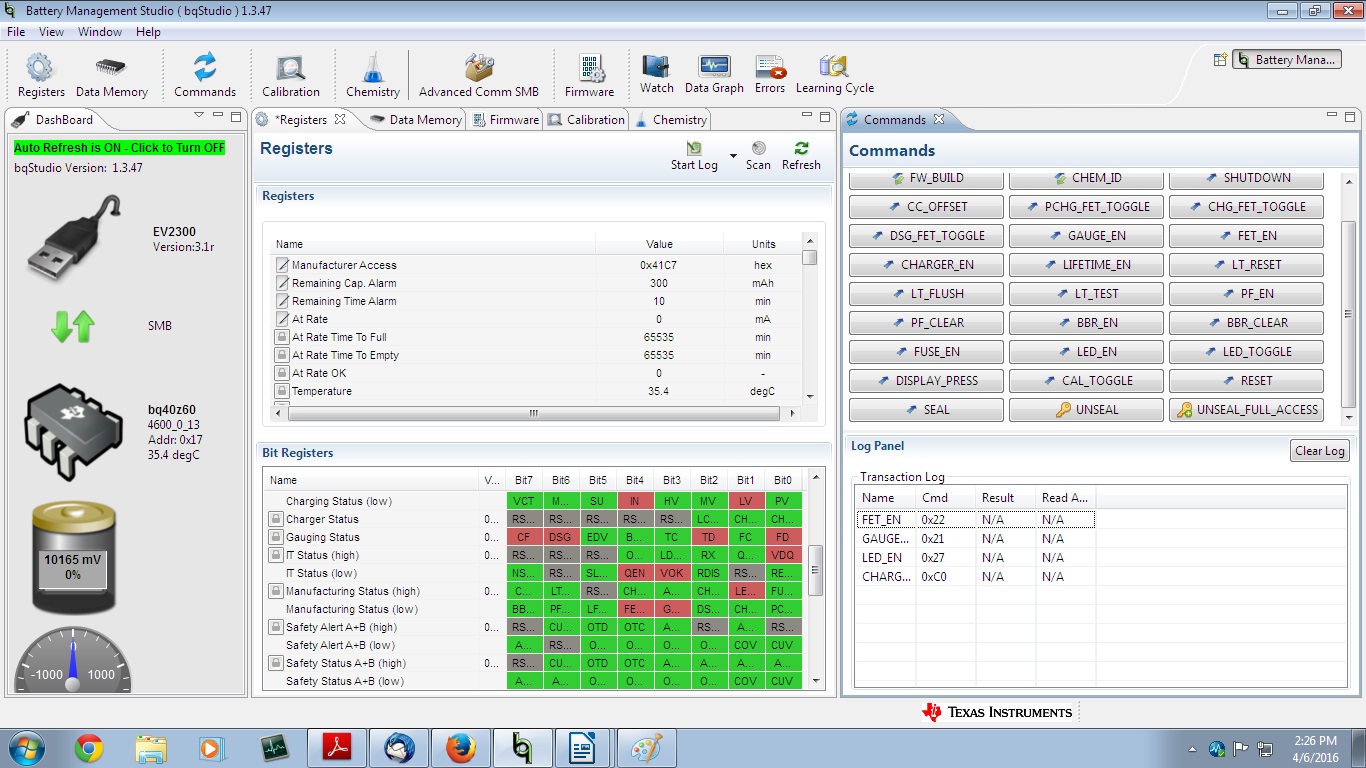Toggle the LED_TOGGLE command button

[x=1246, y=352]
